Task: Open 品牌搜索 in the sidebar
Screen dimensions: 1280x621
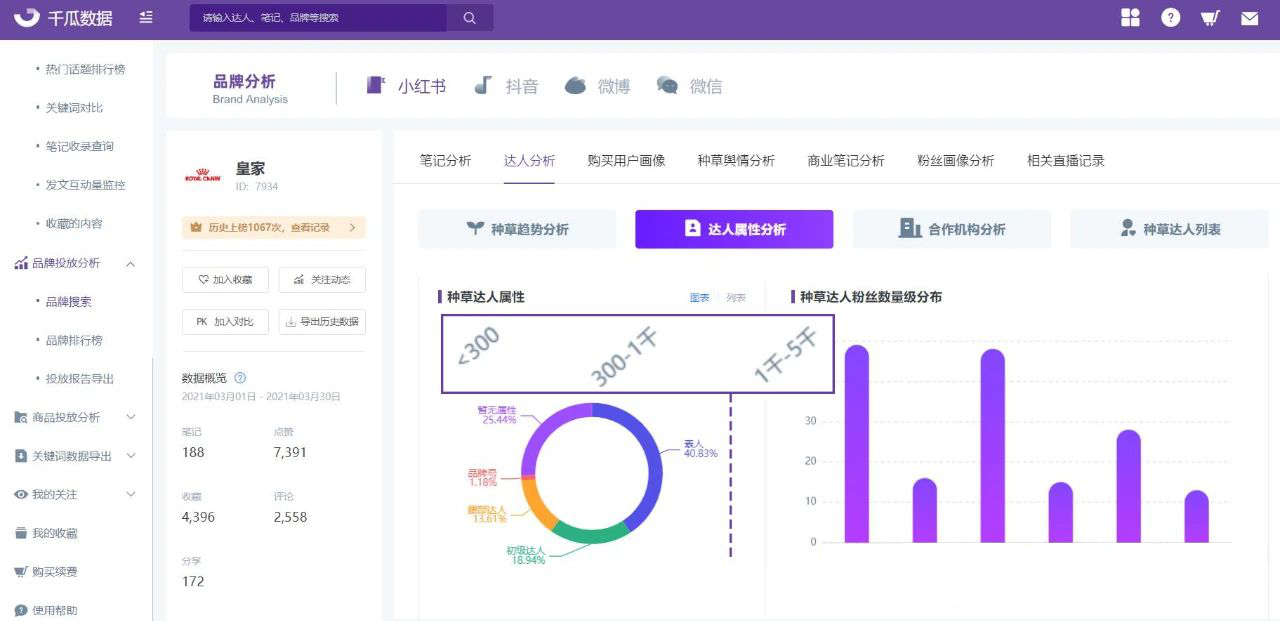Action: tap(68, 301)
